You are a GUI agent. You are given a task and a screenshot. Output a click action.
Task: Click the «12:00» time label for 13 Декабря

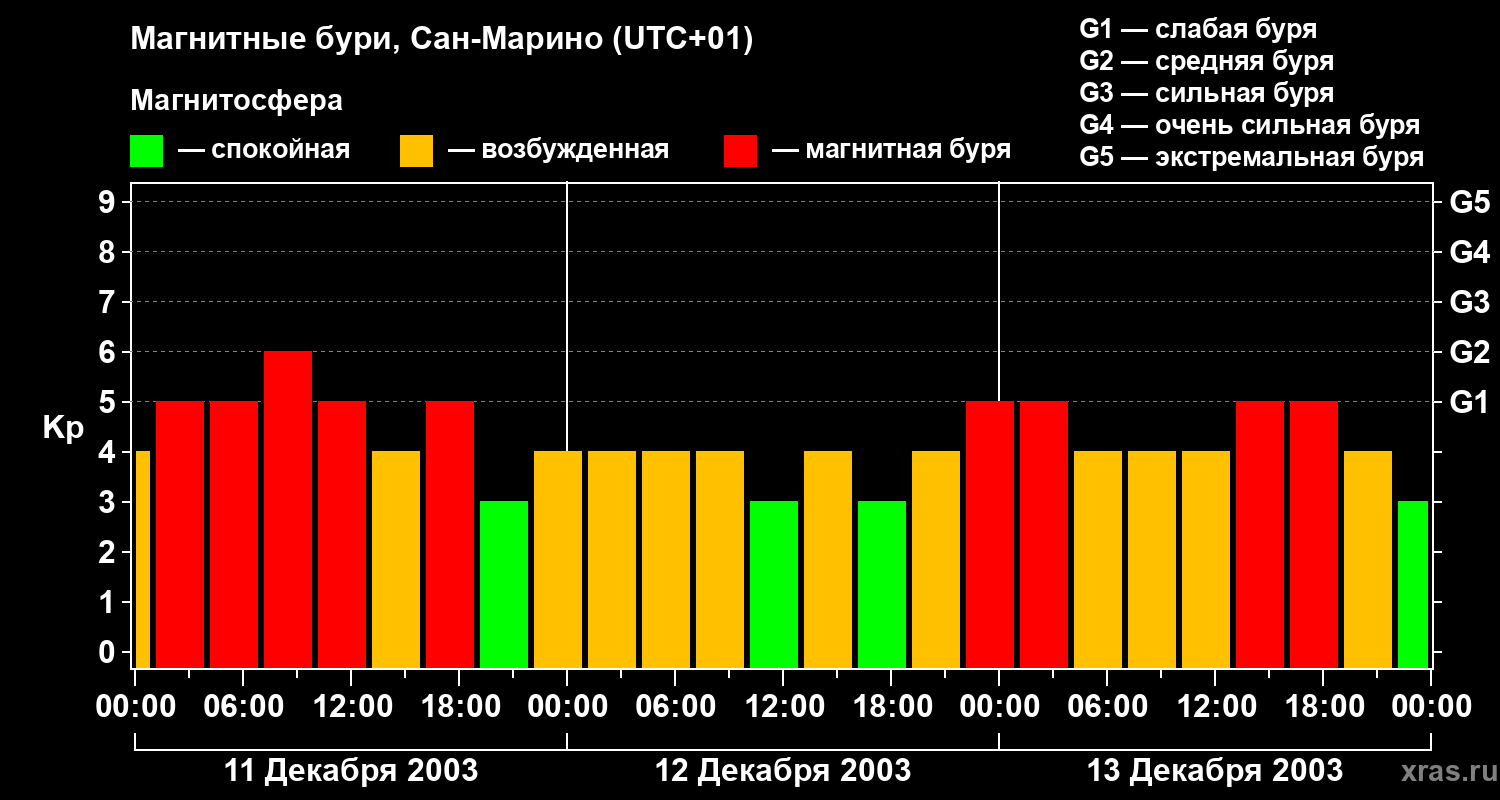click(1215, 707)
